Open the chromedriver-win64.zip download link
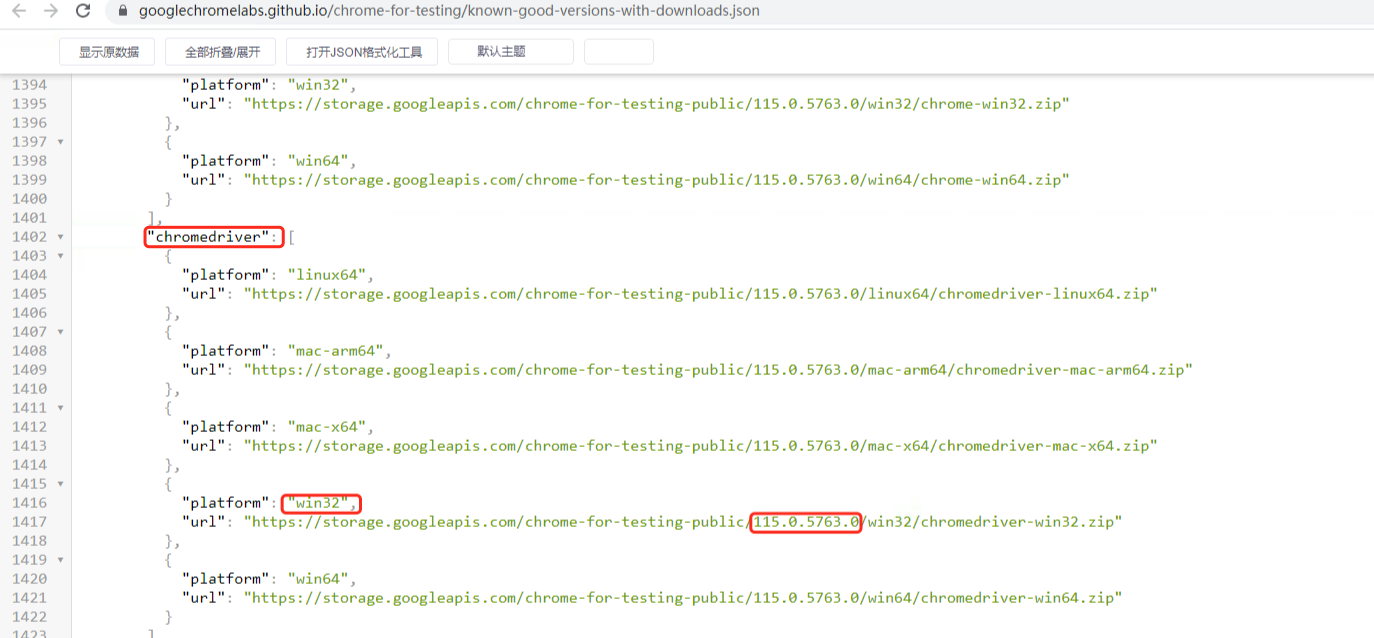Image resolution: width=1374 pixels, height=638 pixels. click(680, 597)
